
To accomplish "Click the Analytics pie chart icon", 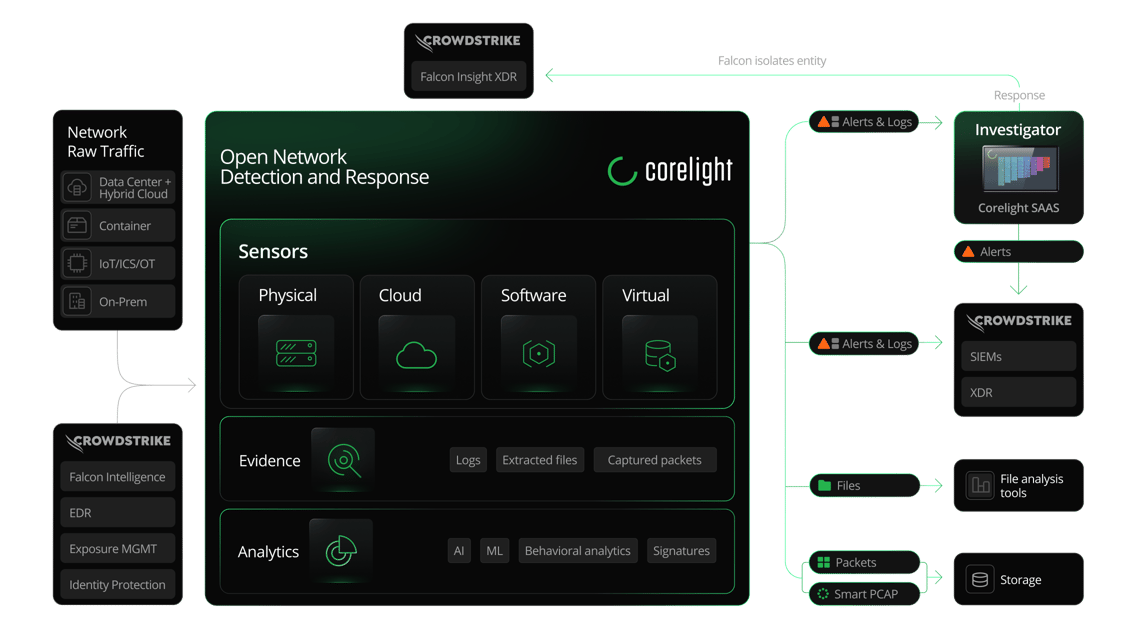I will 341,551.
